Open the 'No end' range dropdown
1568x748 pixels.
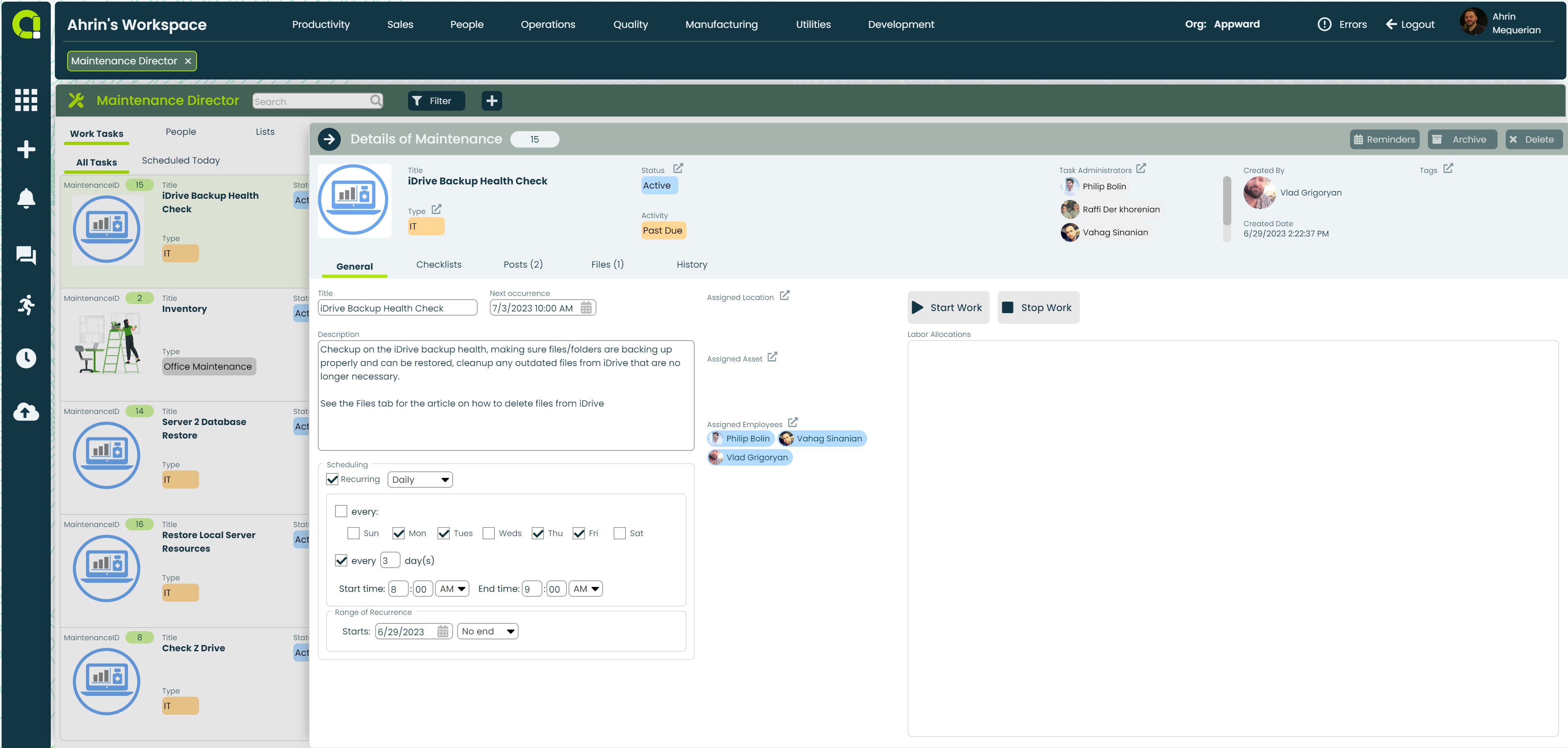(487, 631)
